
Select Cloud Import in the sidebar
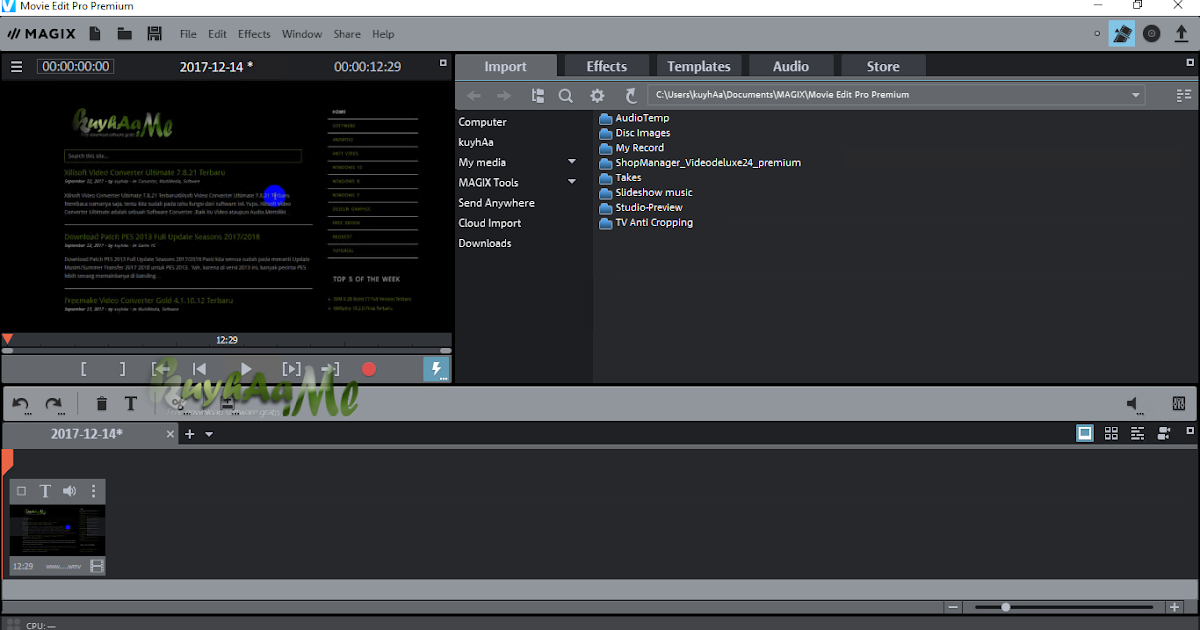[490, 223]
